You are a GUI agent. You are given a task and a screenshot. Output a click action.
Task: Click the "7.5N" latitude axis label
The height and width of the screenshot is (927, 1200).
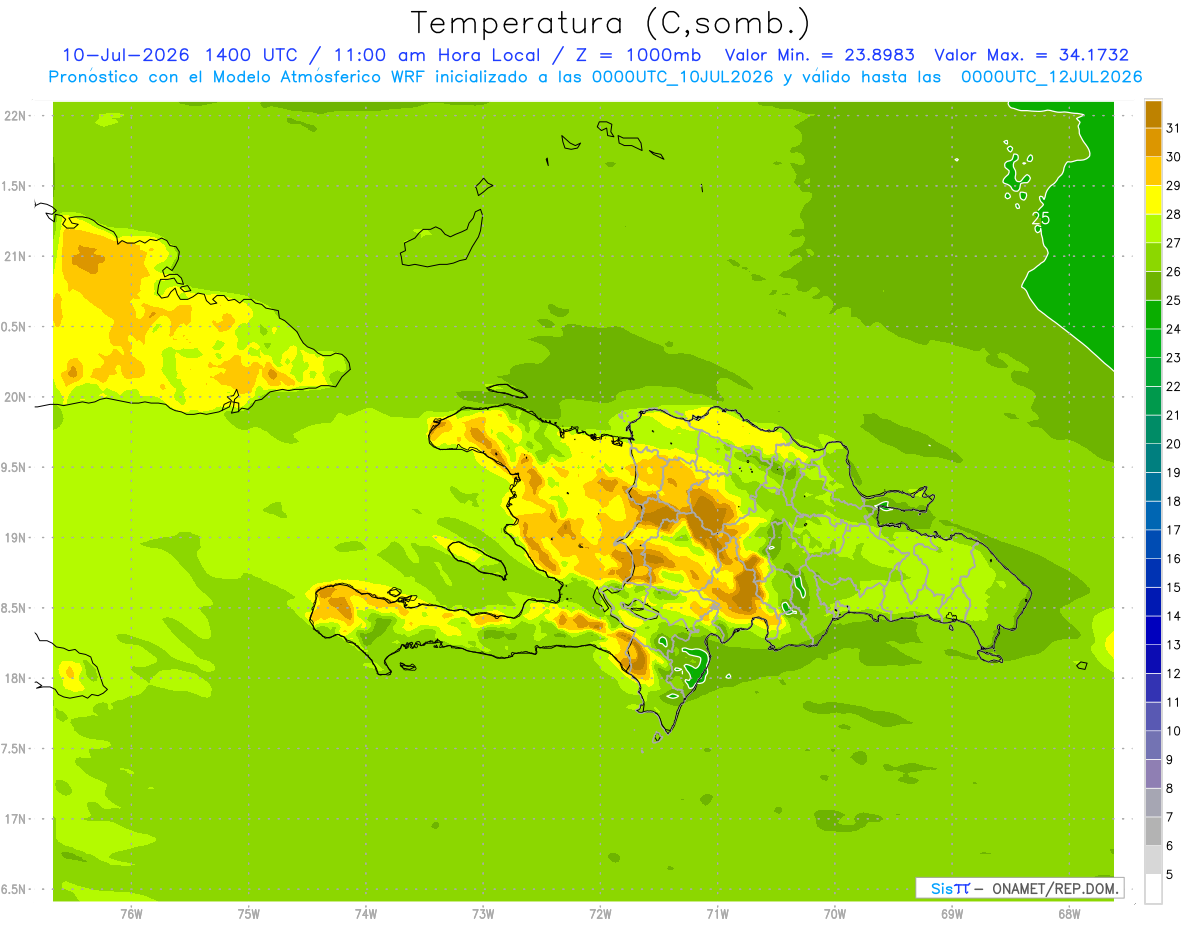click(15, 749)
